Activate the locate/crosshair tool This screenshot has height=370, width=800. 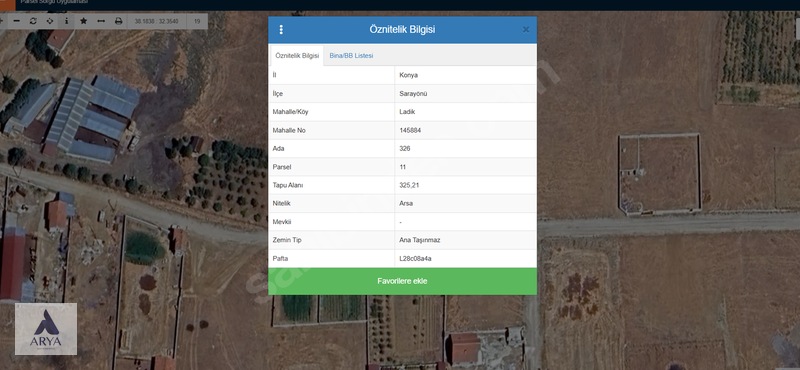pyautogui.click(x=49, y=21)
